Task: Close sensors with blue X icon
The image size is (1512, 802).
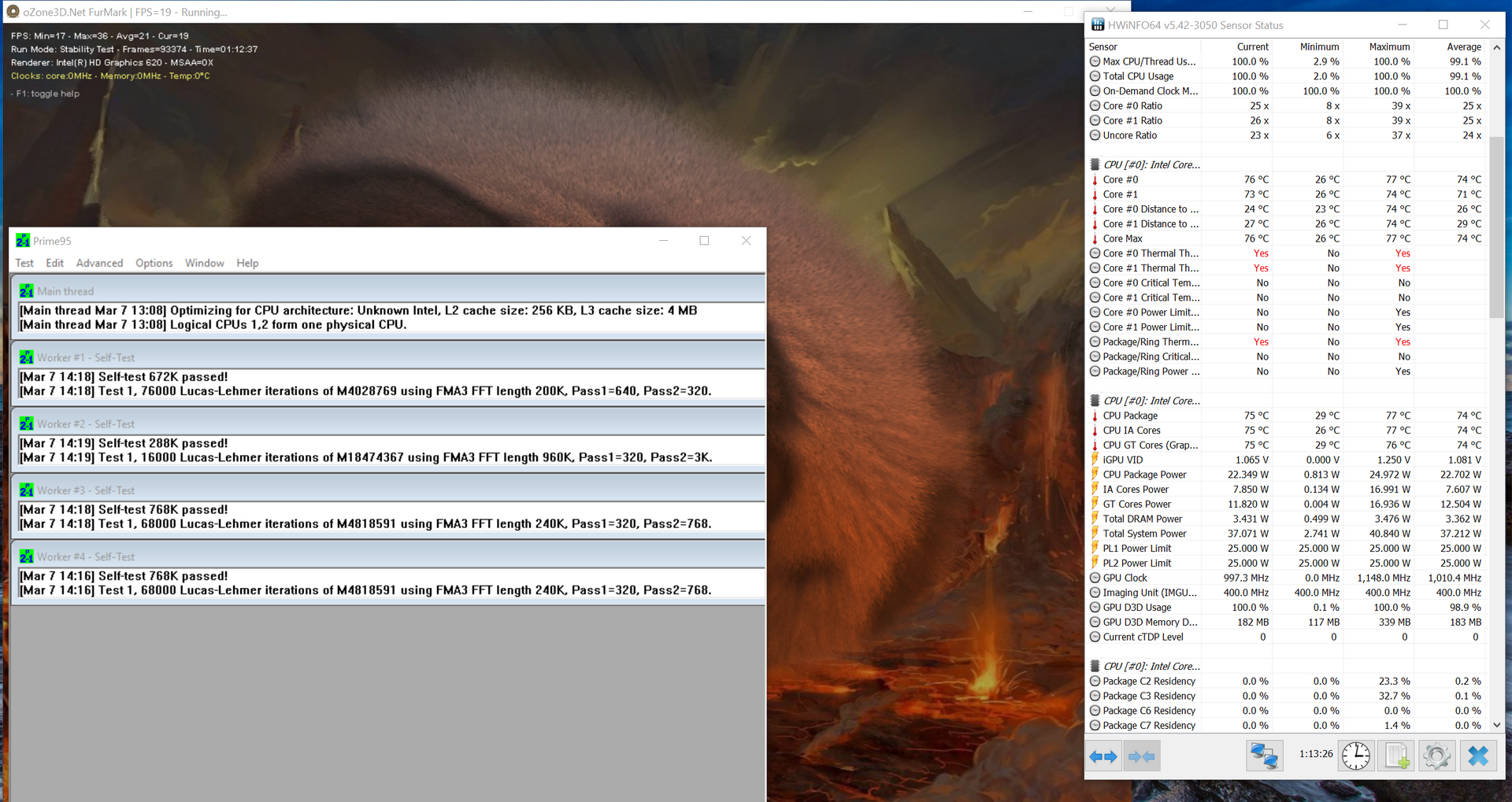Action: tap(1478, 756)
